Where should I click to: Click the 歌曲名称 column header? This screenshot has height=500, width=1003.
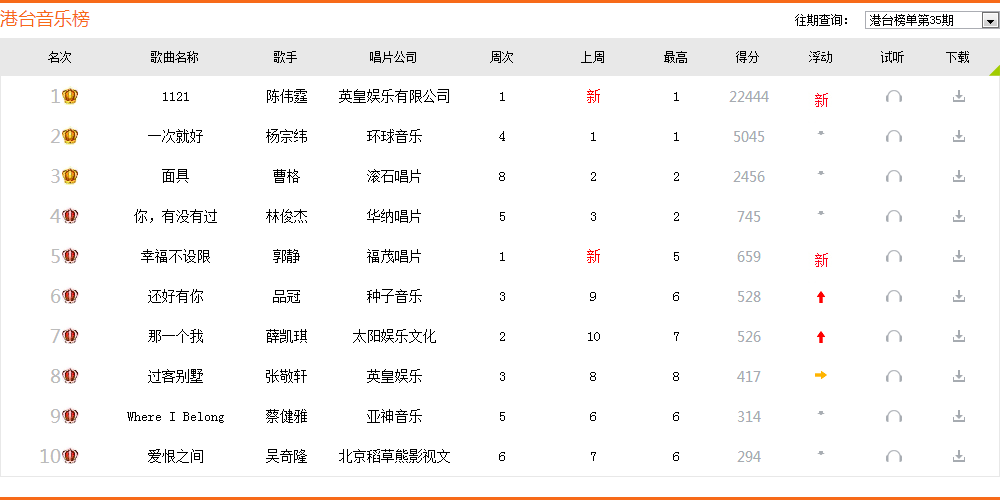(175, 58)
